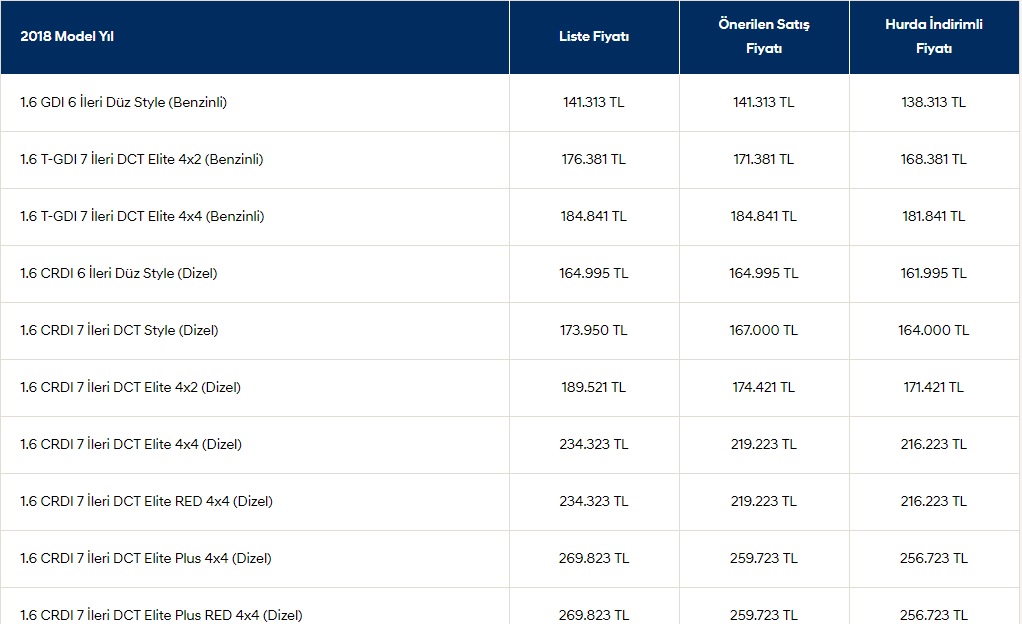Click Önerilen Satış '184.841 TL' for T-GDI 4x4
Image resolution: width=1022 pixels, height=624 pixels.
[x=764, y=216]
